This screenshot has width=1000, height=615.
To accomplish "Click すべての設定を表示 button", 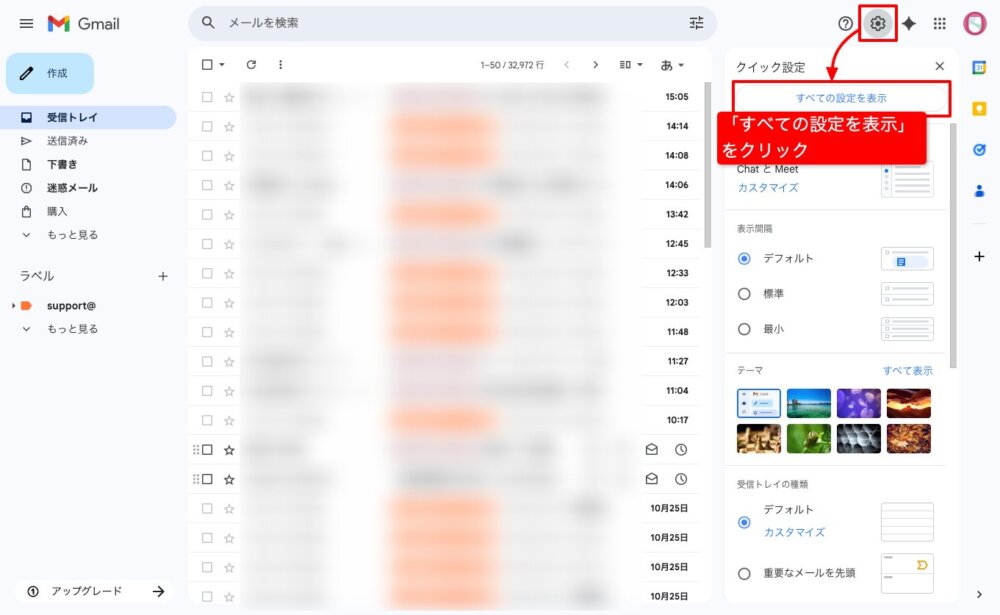I will (841, 98).
